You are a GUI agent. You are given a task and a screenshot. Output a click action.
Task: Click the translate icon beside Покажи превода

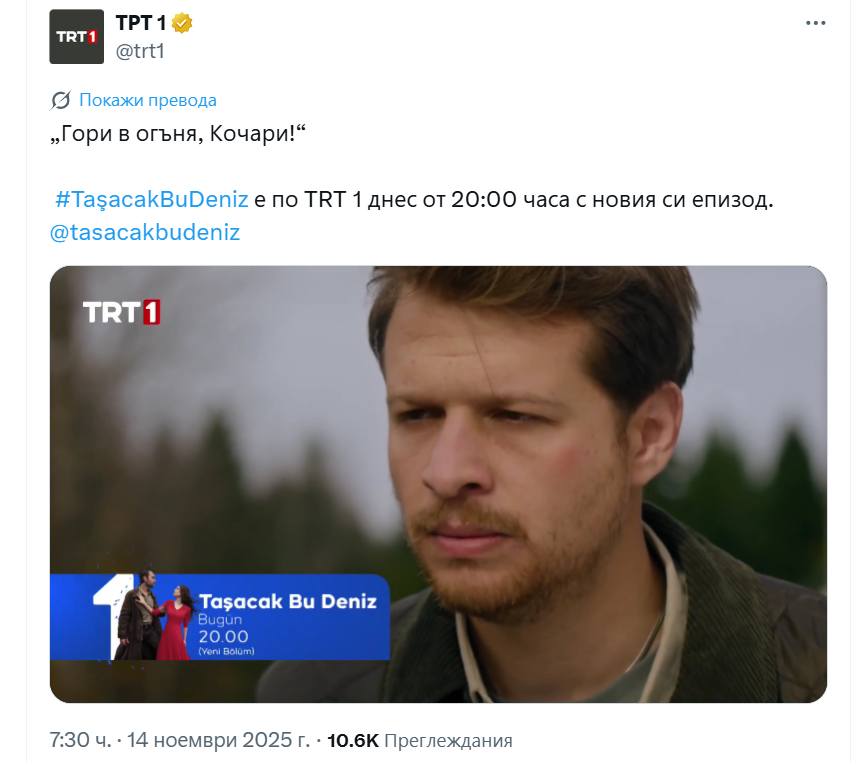[61, 101]
